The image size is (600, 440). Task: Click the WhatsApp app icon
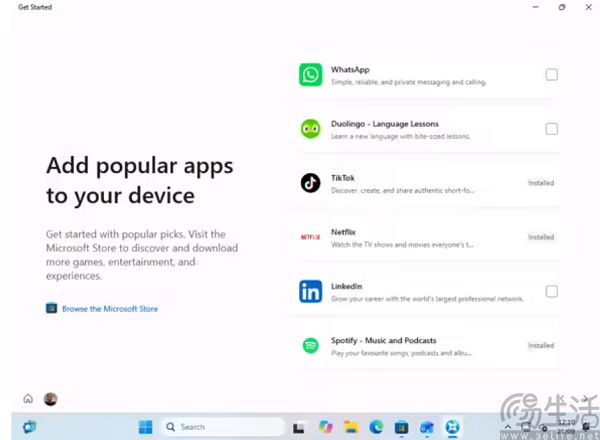(310, 75)
